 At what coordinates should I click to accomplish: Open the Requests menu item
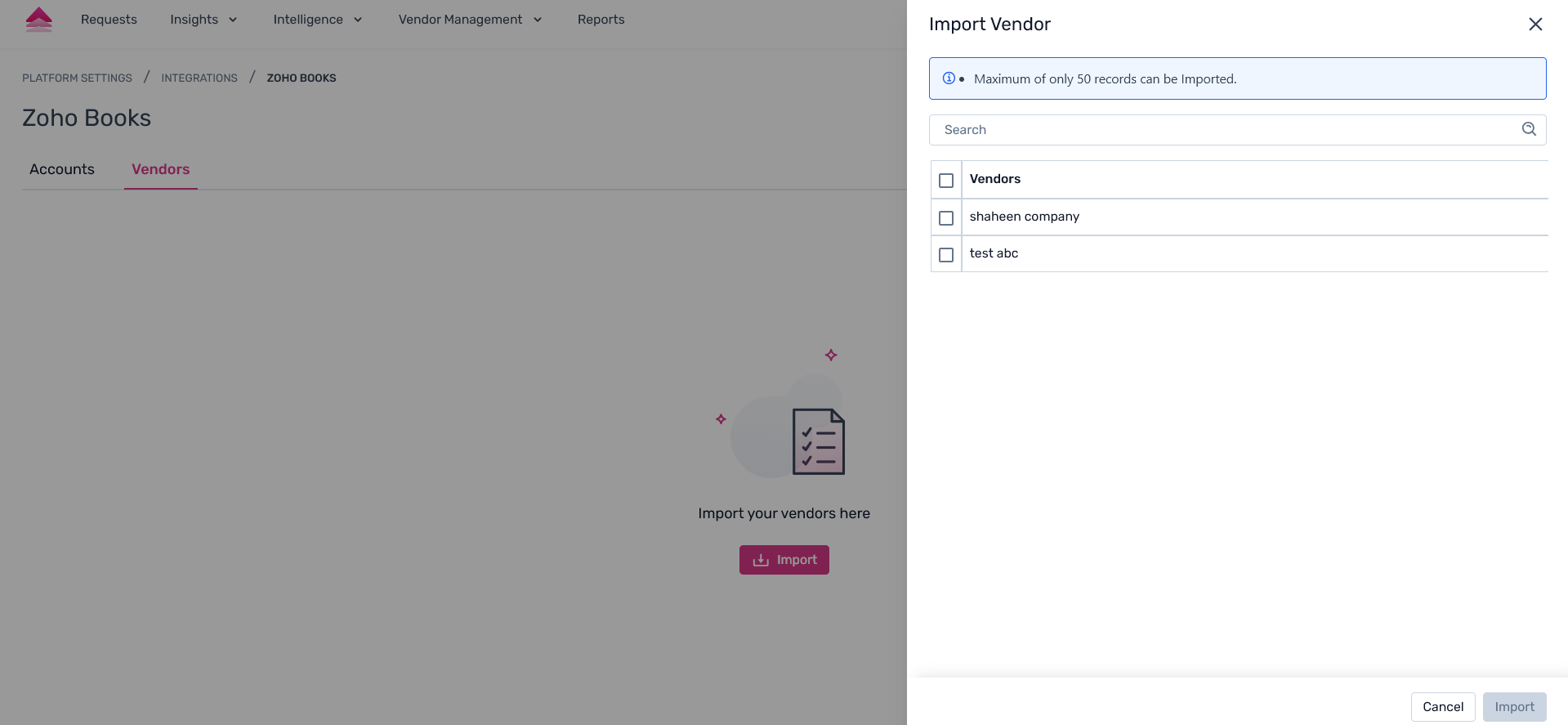(109, 20)
